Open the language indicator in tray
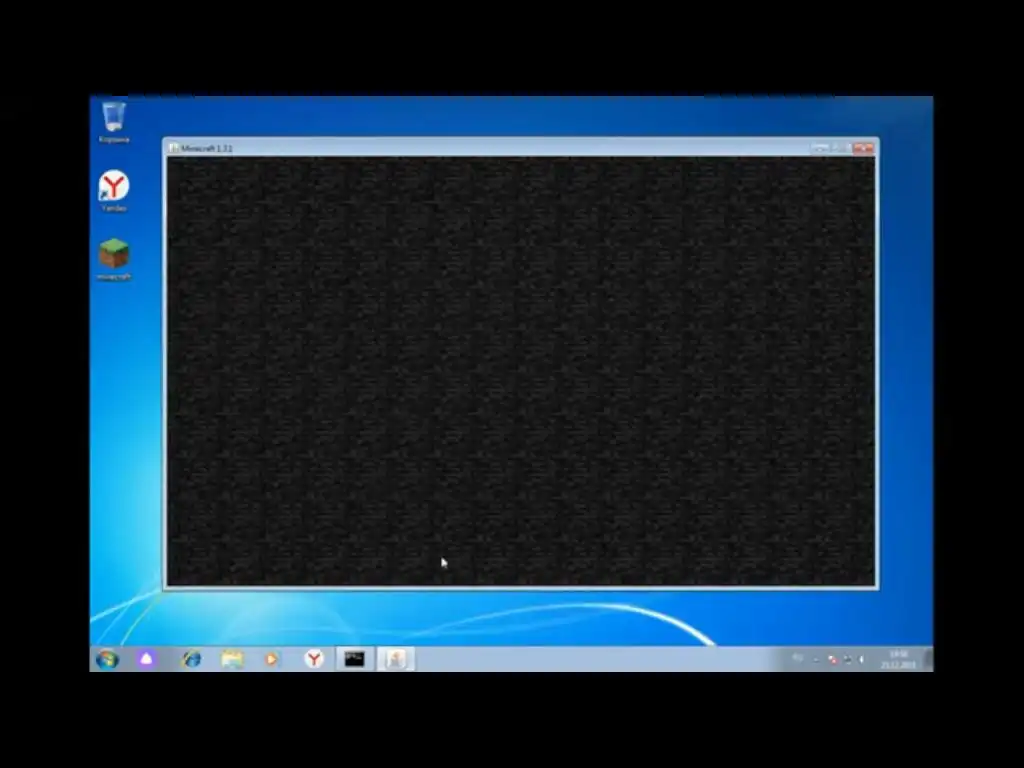This screenshot has width=1024, height=768. (x=797, y=658)
